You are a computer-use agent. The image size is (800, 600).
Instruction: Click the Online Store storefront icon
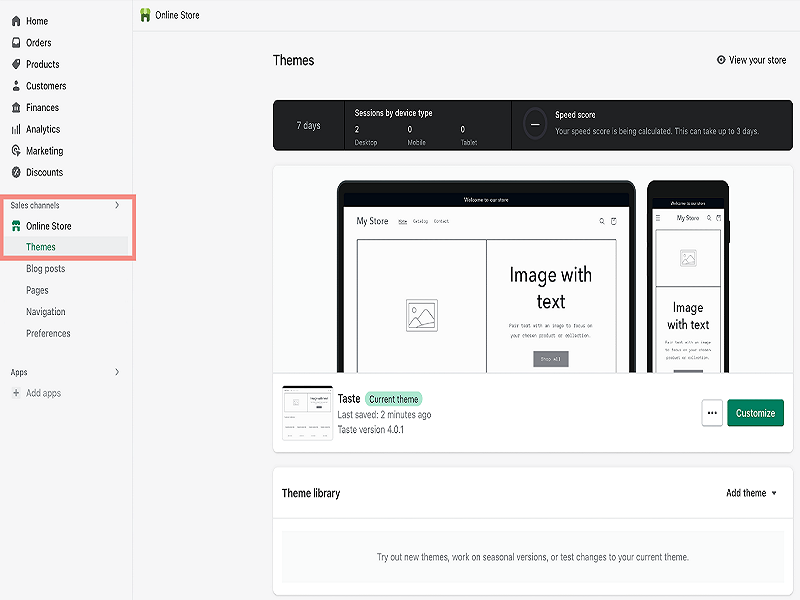(14, 225)
